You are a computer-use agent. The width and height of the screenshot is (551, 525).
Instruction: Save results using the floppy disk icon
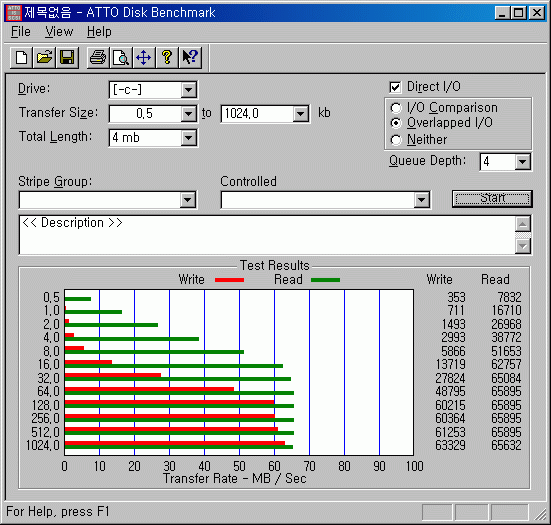point(67,58)
